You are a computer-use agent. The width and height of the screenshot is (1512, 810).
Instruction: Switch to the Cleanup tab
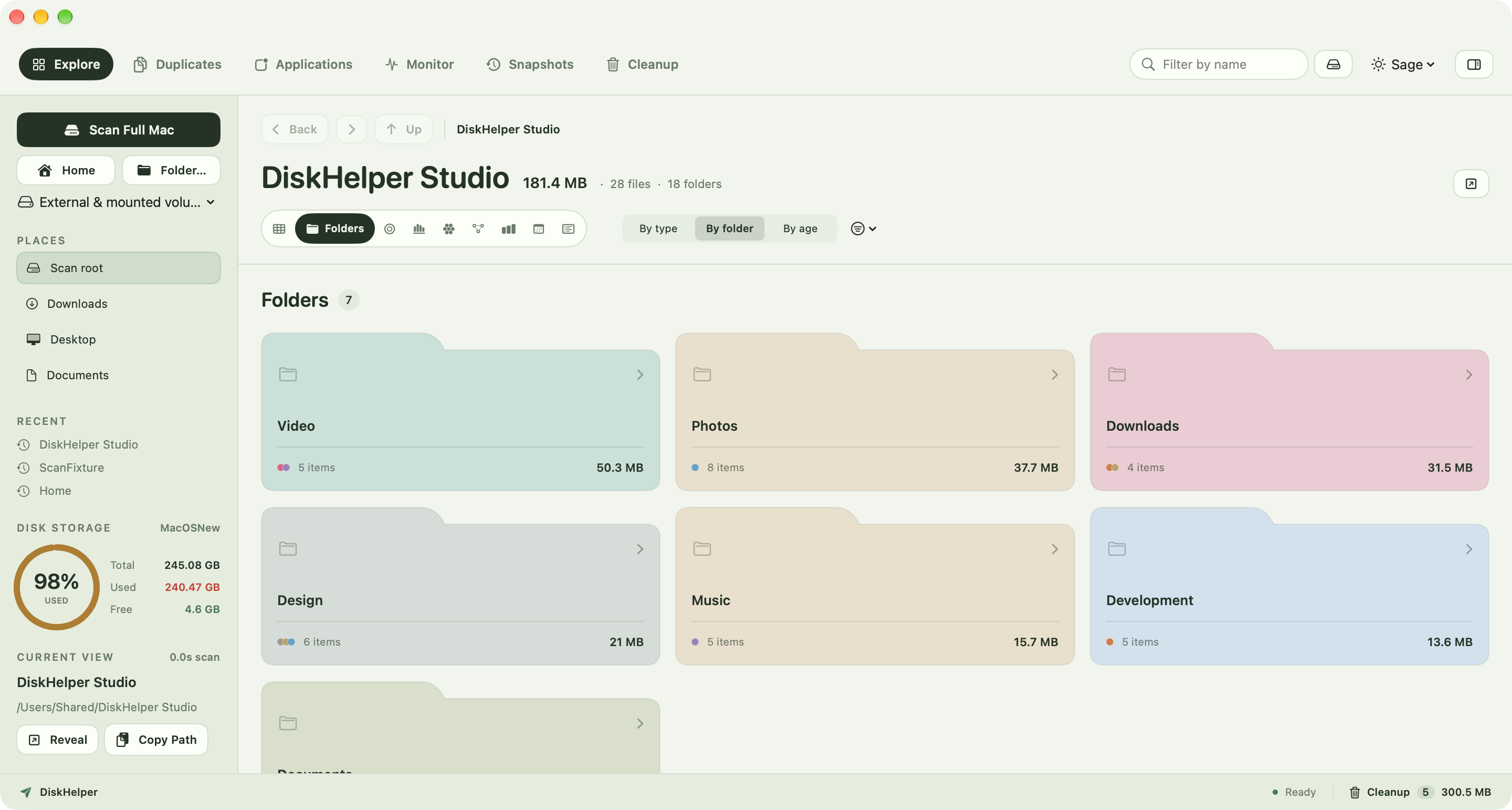click(643, 64)
